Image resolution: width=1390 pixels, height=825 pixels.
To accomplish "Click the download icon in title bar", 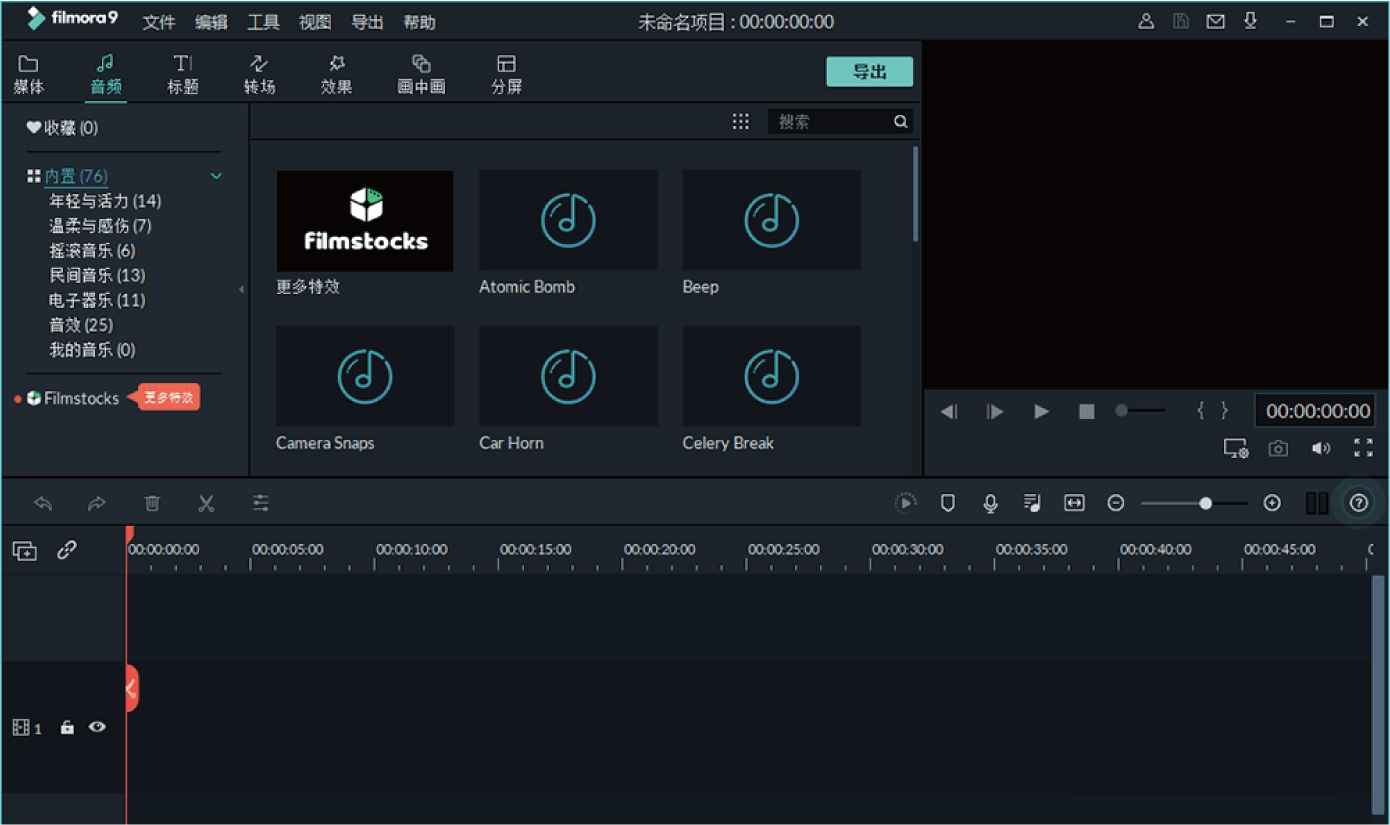I will [1250, 21].
